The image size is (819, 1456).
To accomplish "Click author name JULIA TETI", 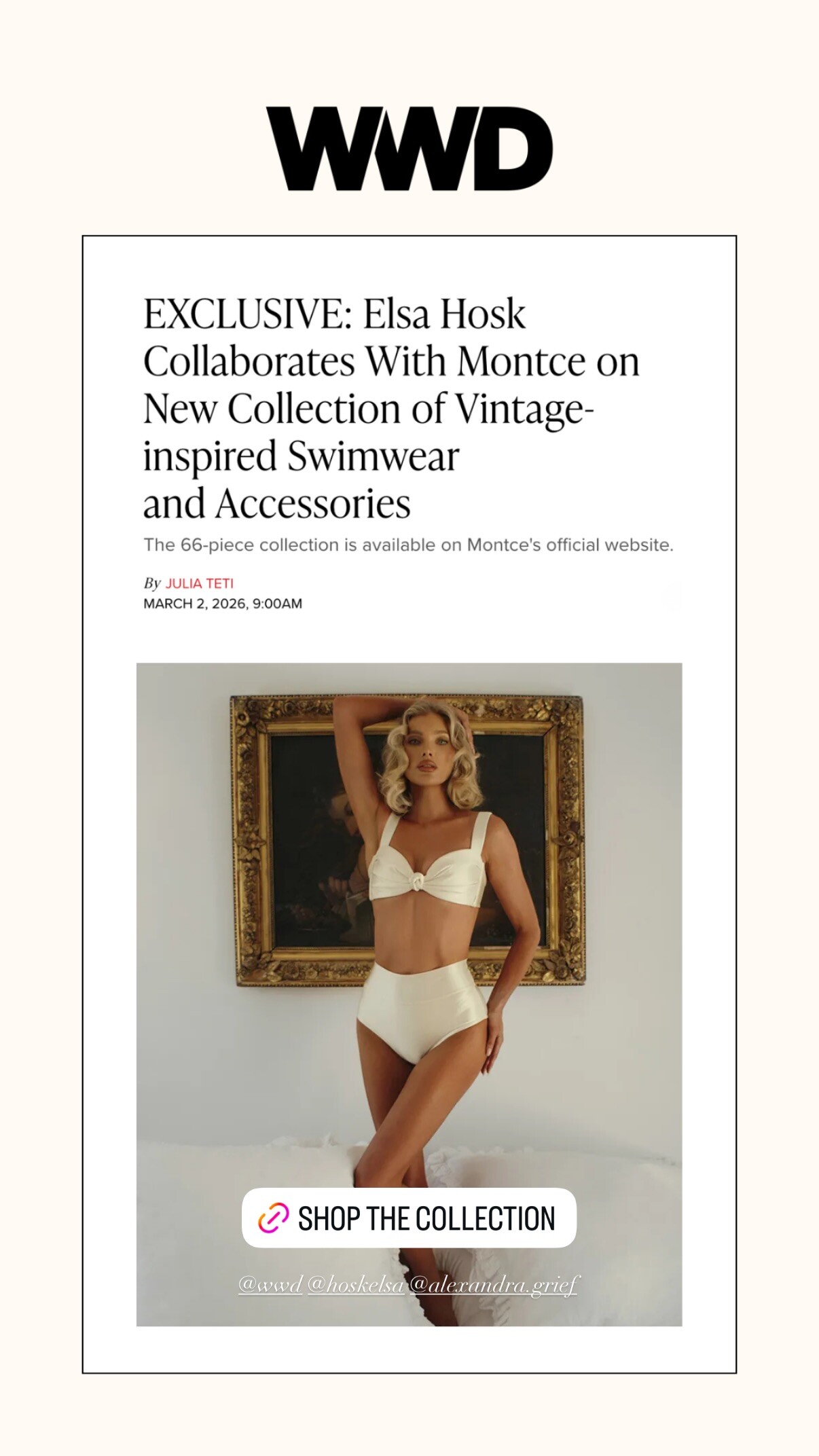I will tap(200, 583).
